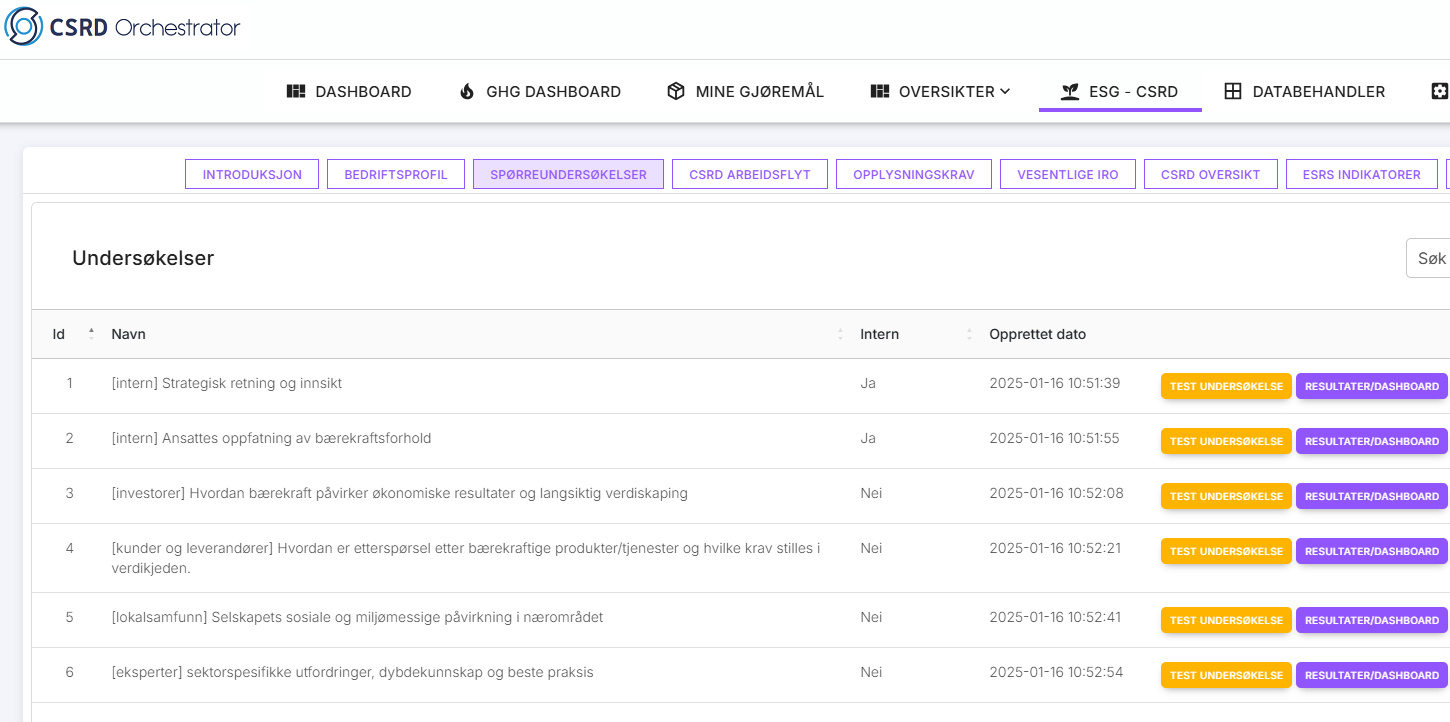Click Test Undersøkelse for investorer row
This screenshot has height=722, width=1450.
pyautogui.click(x=1226, y=496)
